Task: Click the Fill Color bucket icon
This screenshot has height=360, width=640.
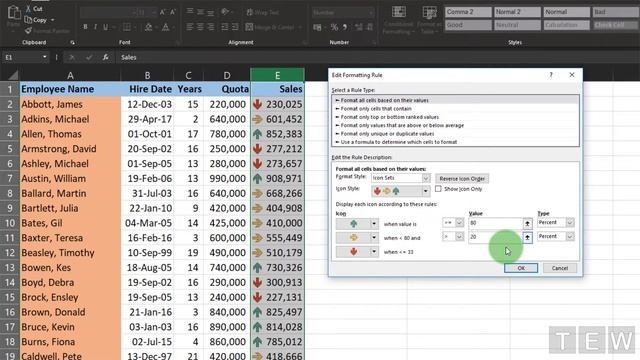Action: (x=148, y=27)
